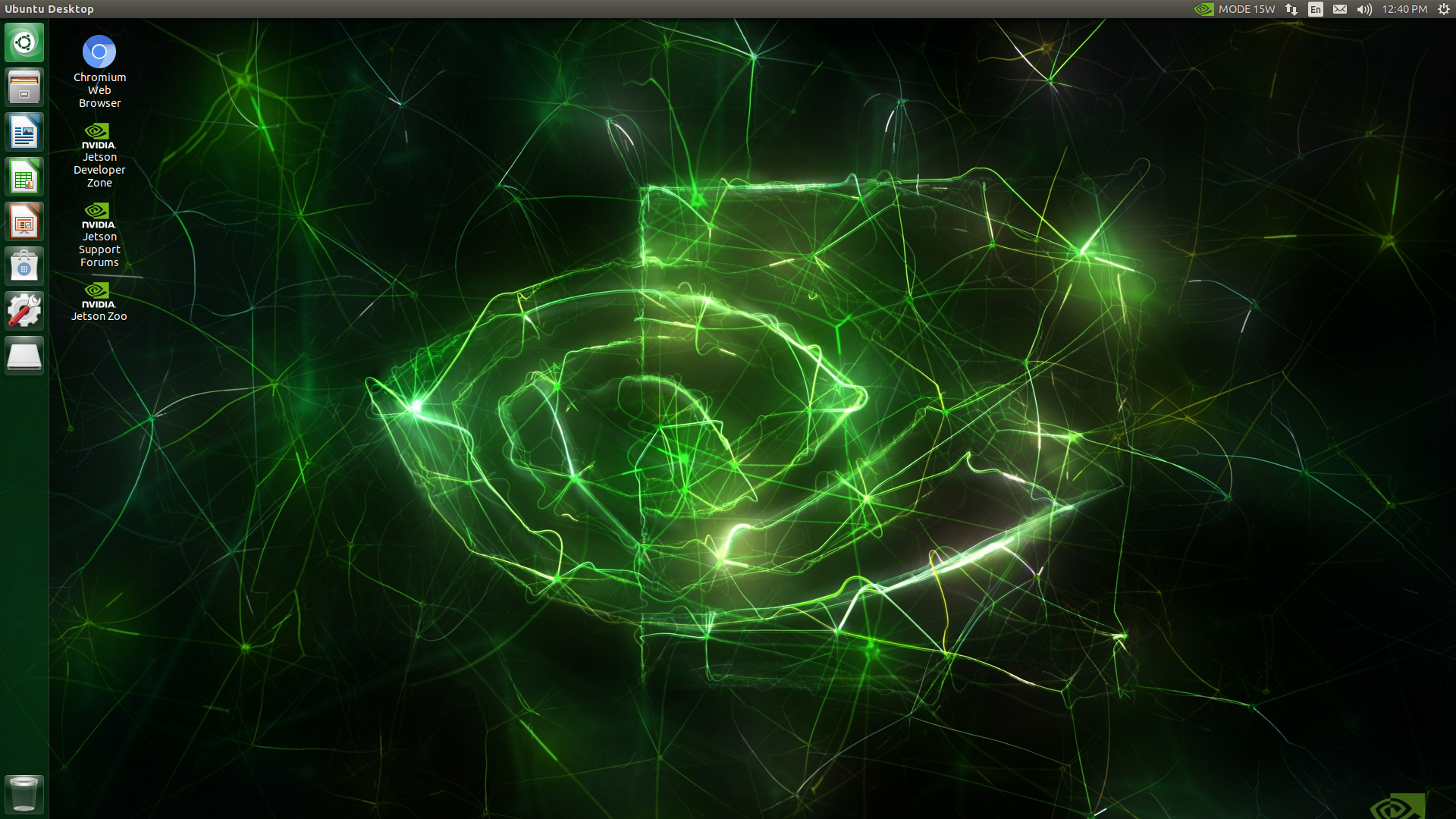The width and height of the screenshot is (1456, 819).
Task: Open the session power gear menu
Action: (x=1444, y=9)
